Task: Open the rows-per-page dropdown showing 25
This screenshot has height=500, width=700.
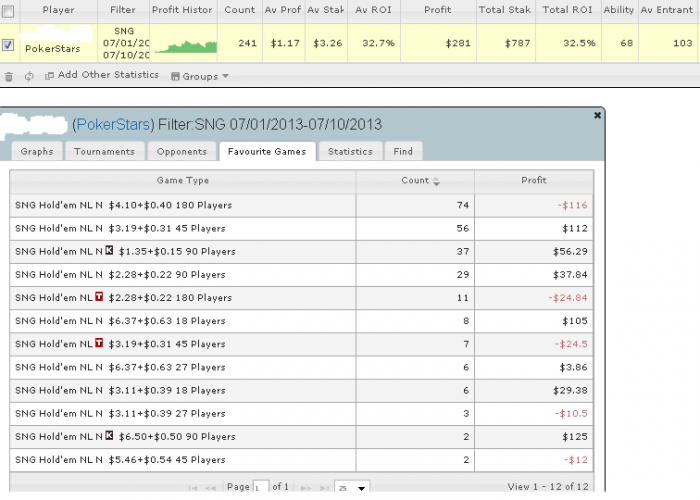Action: (x=352, y=487)
